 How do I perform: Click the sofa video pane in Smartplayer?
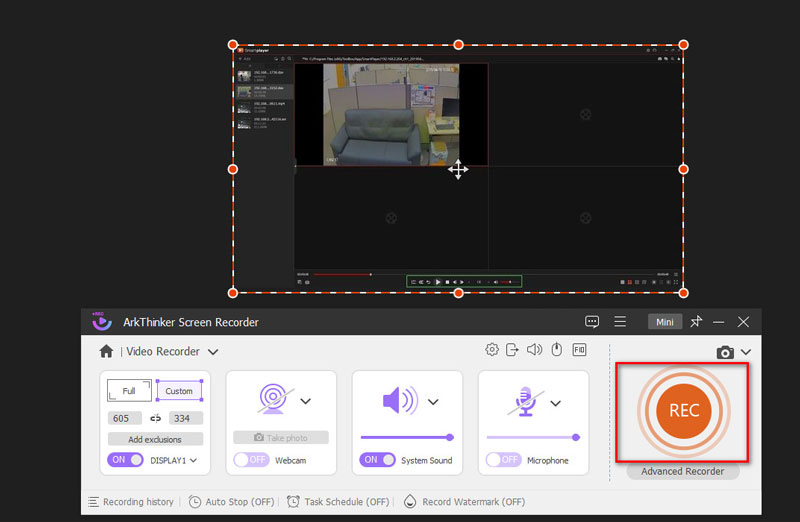pyautogui.click(x=391, y=114)
